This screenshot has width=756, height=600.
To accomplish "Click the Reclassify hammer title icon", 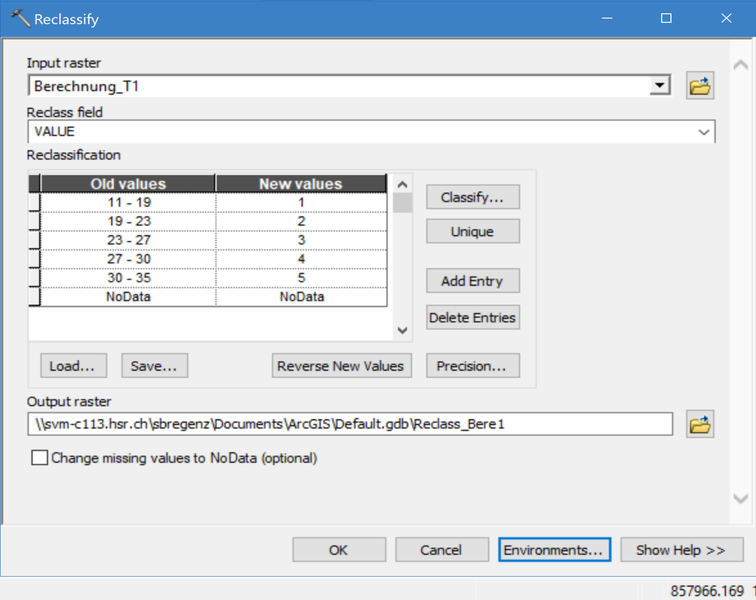I will point(19,18).
